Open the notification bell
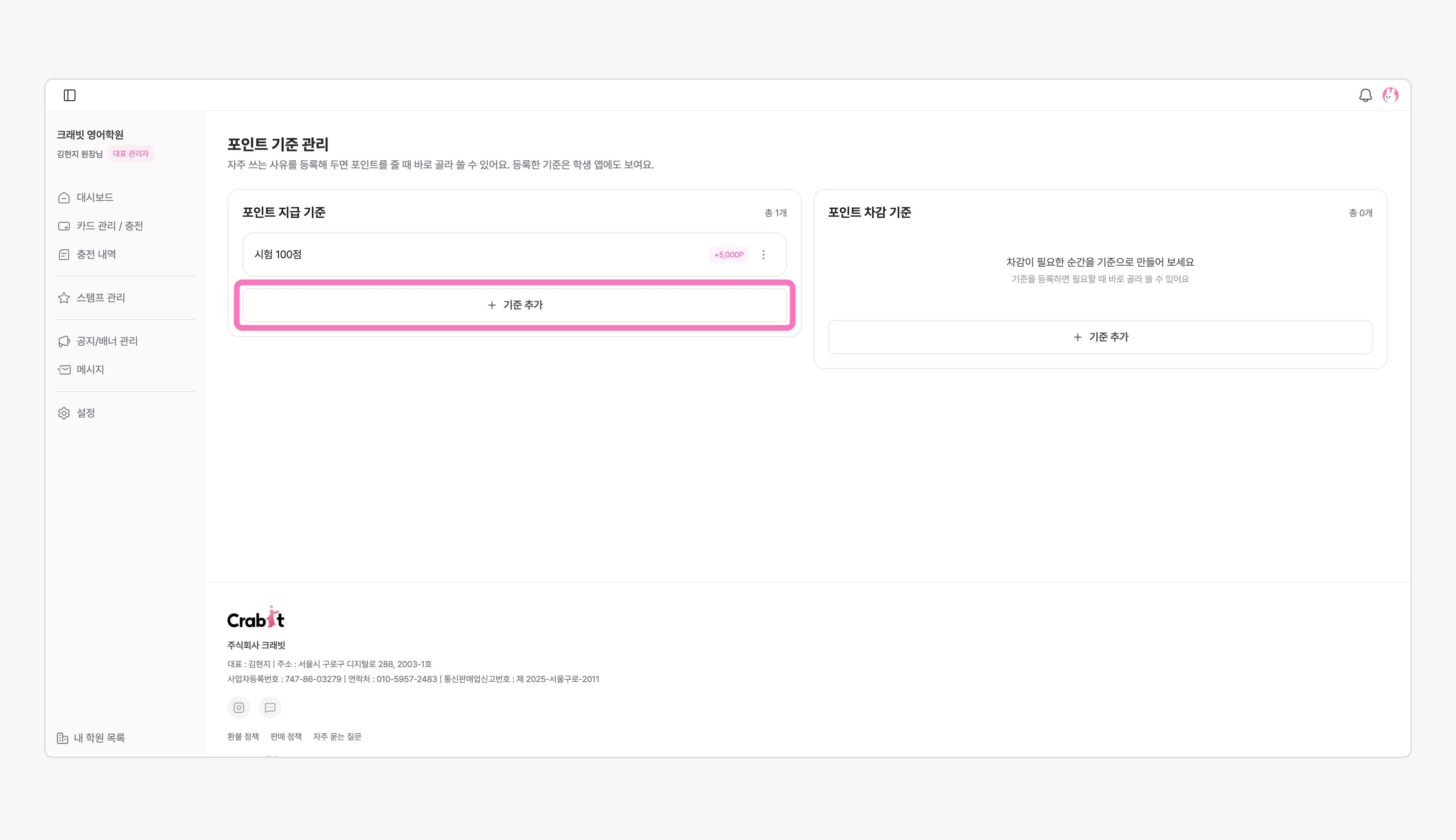 coord(1365,95)
